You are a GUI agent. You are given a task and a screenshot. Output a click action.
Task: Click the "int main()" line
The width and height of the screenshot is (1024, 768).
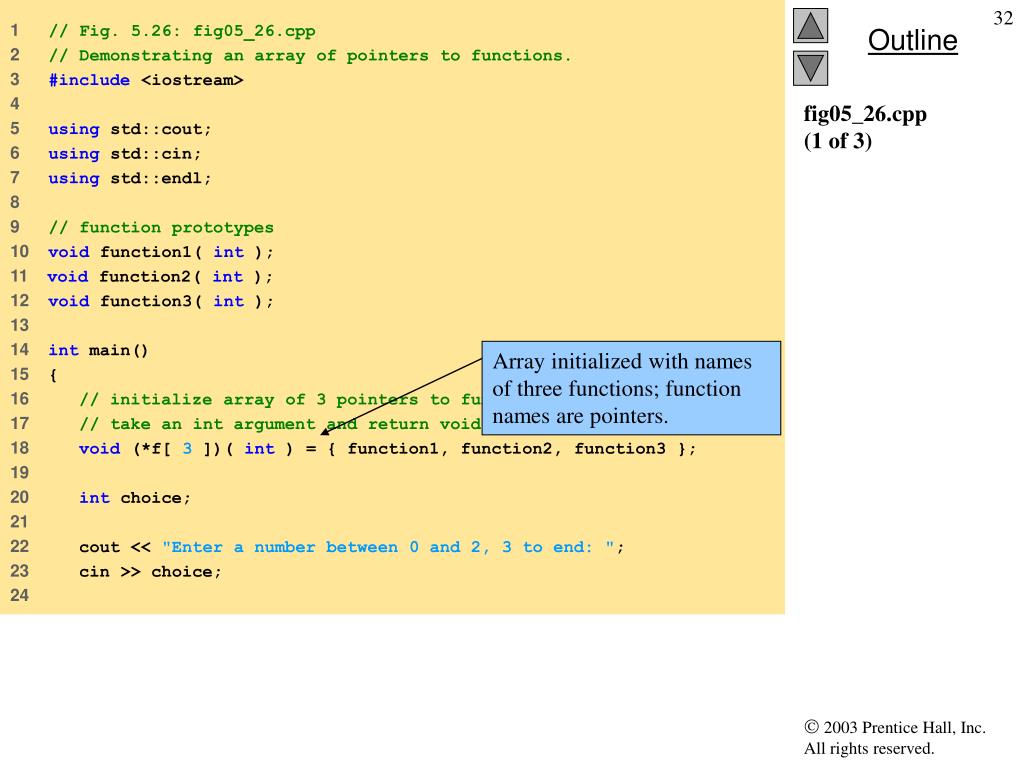(98, 351)
